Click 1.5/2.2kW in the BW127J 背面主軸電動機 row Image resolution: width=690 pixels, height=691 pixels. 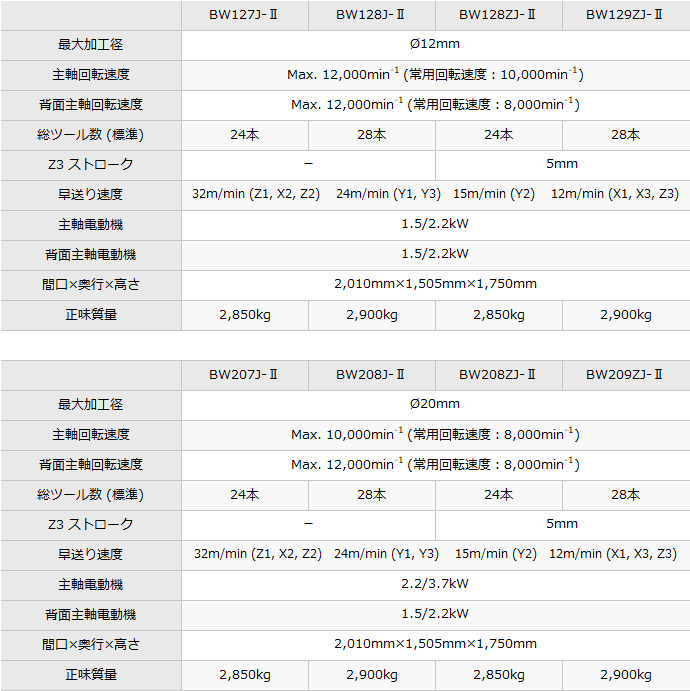coord(435,254)
